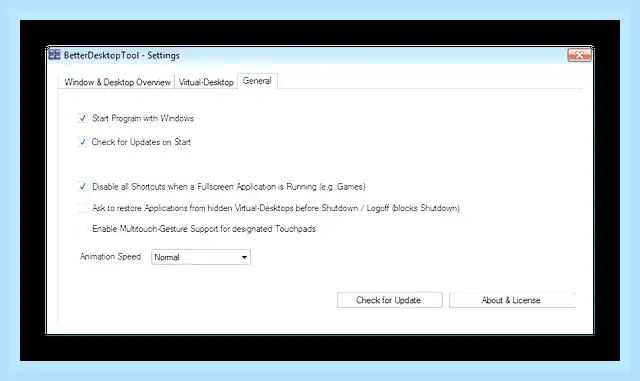Viewport: 640px width, 381px height.
Task: Open About & License
Action: click(512, 300)
